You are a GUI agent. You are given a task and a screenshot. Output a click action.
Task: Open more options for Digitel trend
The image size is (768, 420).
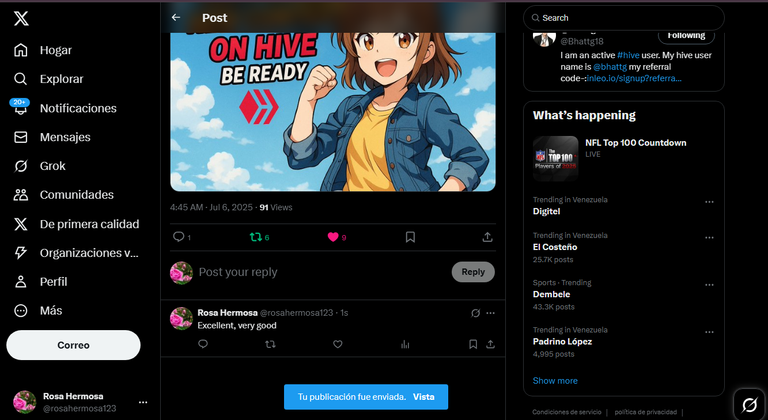click(709, 202)
